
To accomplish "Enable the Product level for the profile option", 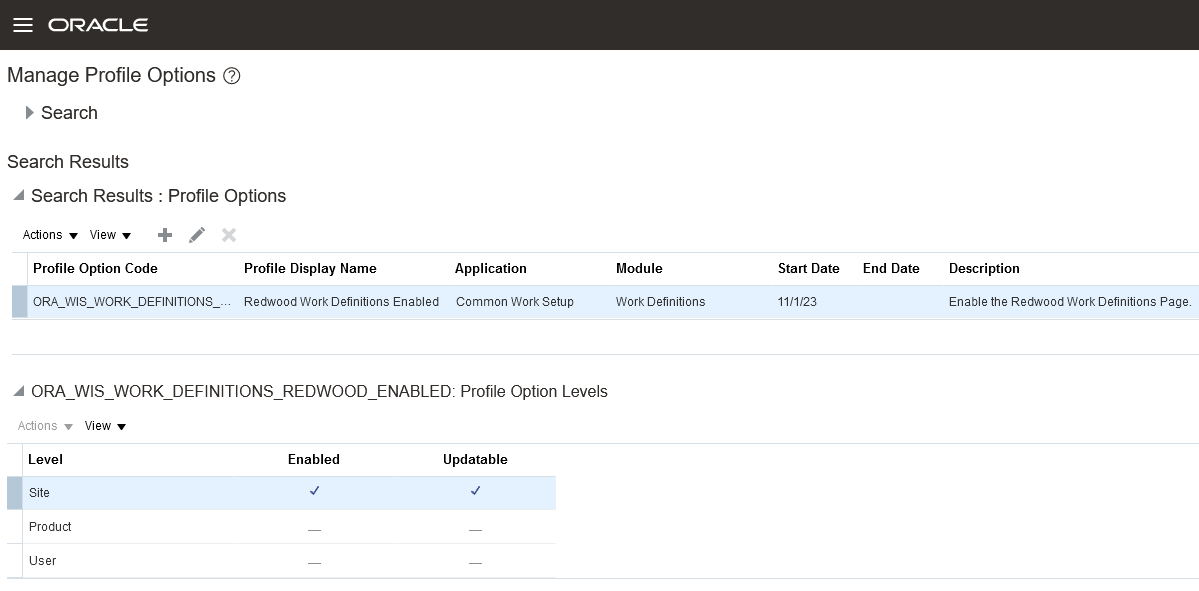I will coord(314,527).
